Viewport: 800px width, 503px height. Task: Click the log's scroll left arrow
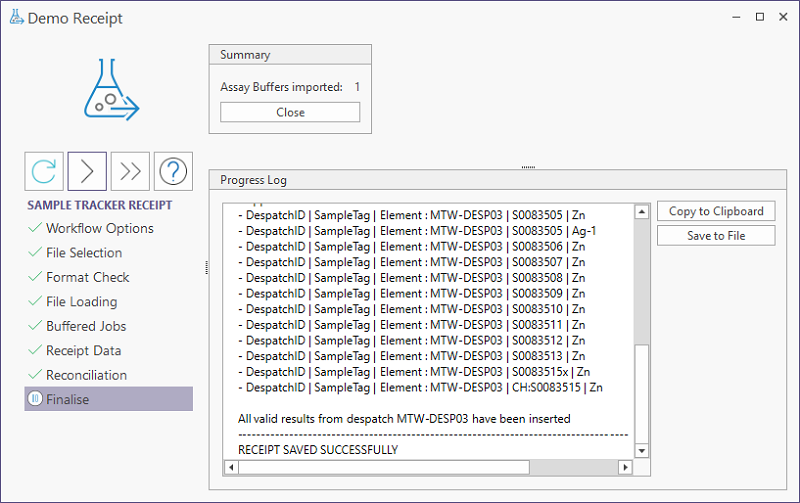pyautogui.click(x=231, y=467)
